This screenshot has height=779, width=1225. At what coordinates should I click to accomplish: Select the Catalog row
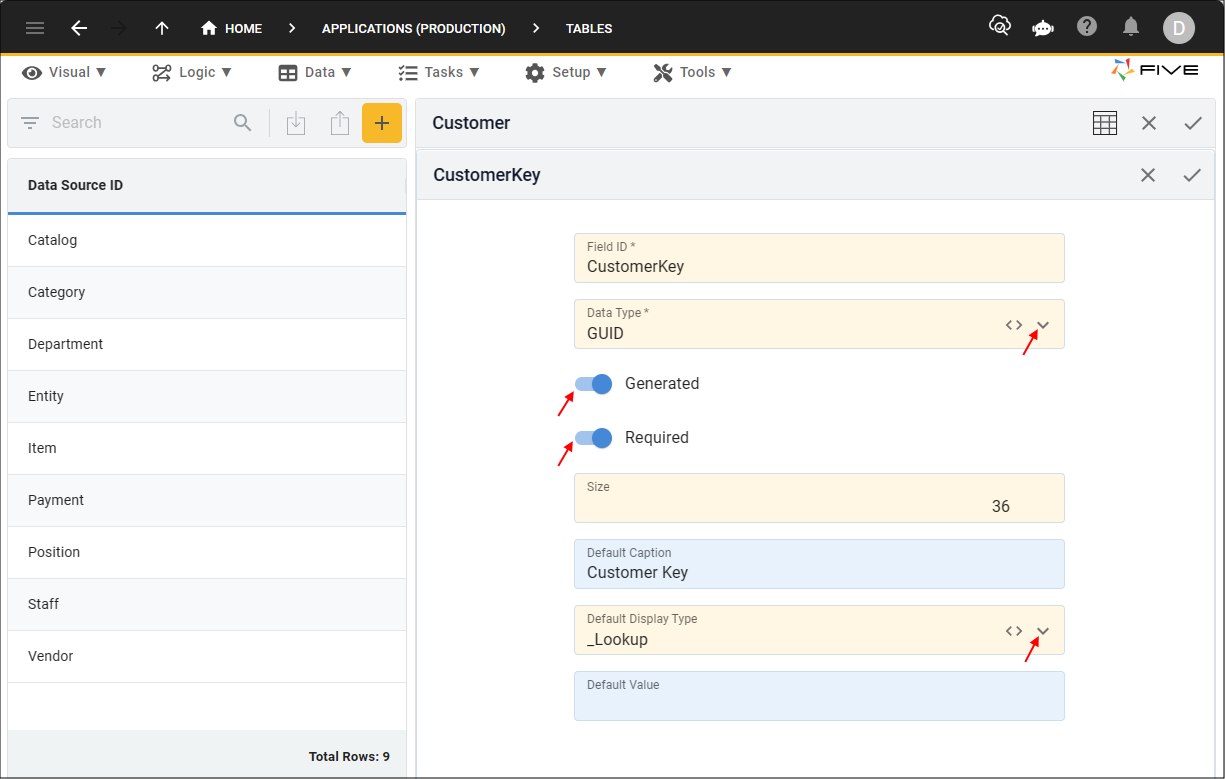click(x=207, y=240)
